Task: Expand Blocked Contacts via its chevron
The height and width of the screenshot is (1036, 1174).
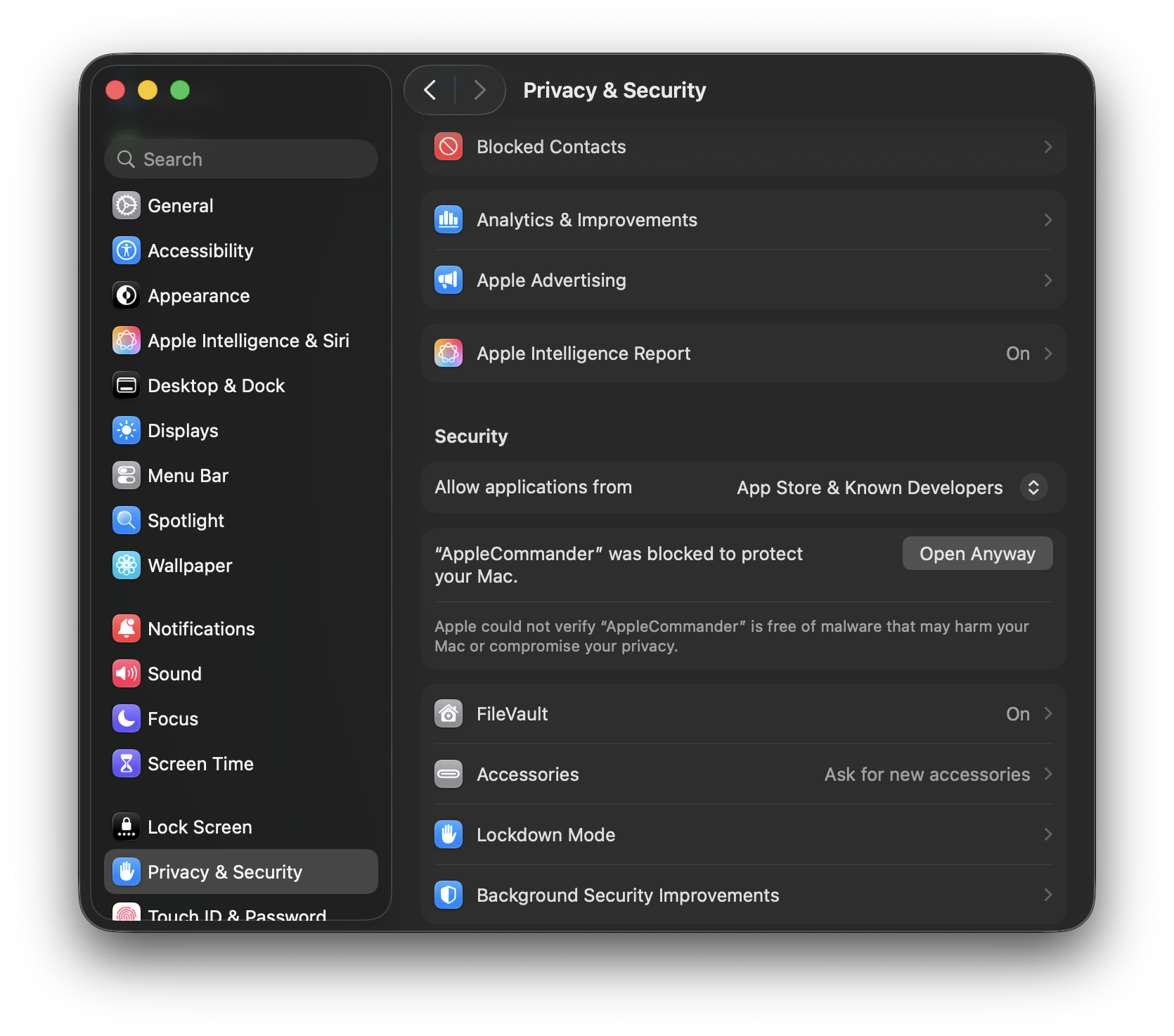Action: [x=1047, y=147]
